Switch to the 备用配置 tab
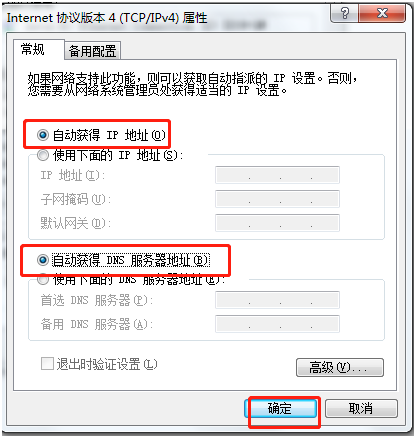 [x=92, y=51]
